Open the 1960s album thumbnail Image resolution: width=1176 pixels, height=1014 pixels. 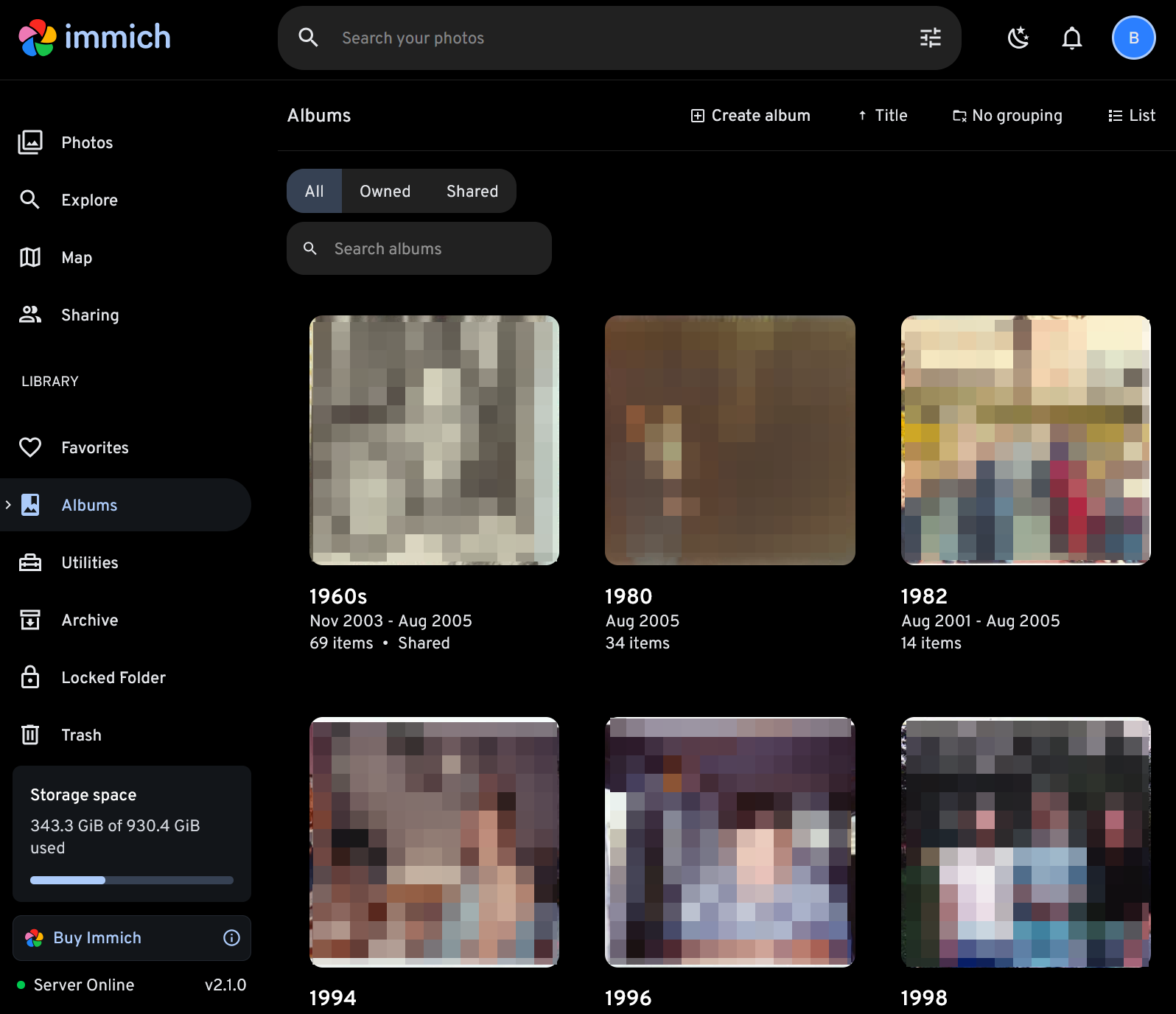click(434, 440)
